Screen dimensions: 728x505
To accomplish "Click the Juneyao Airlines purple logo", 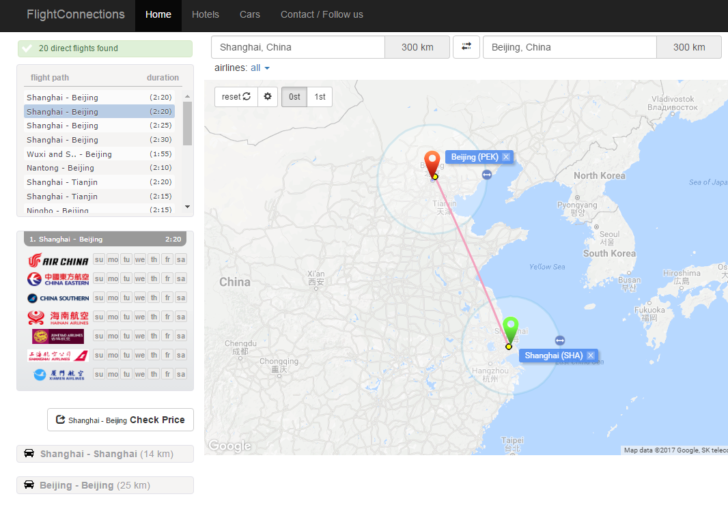I will click(58, 336).
